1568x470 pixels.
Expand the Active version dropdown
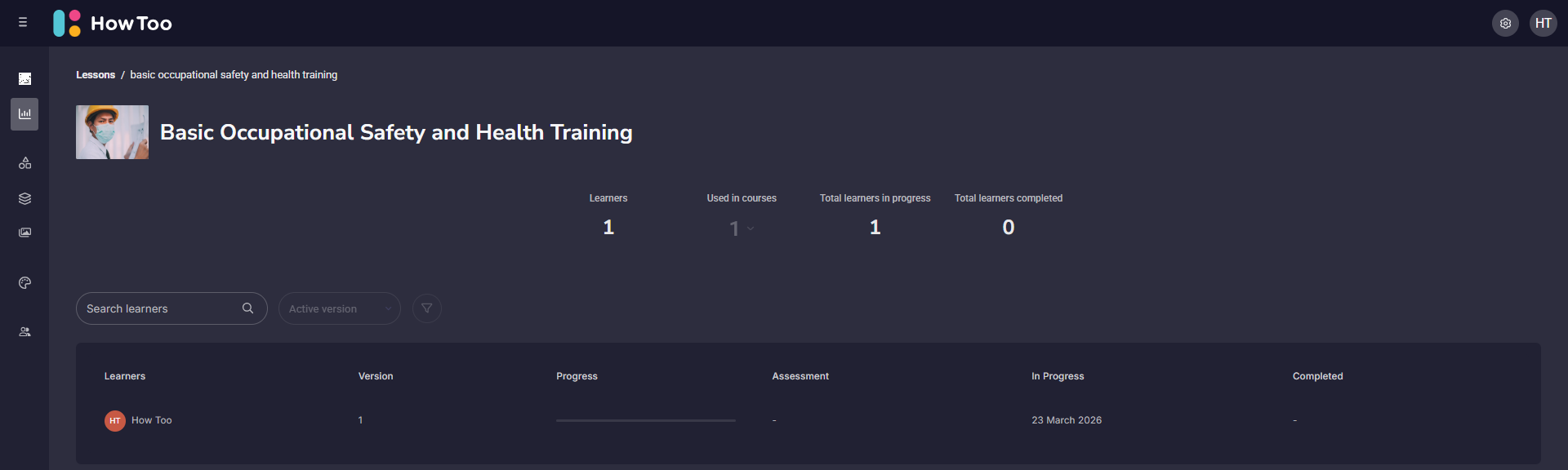click(339, 308)
